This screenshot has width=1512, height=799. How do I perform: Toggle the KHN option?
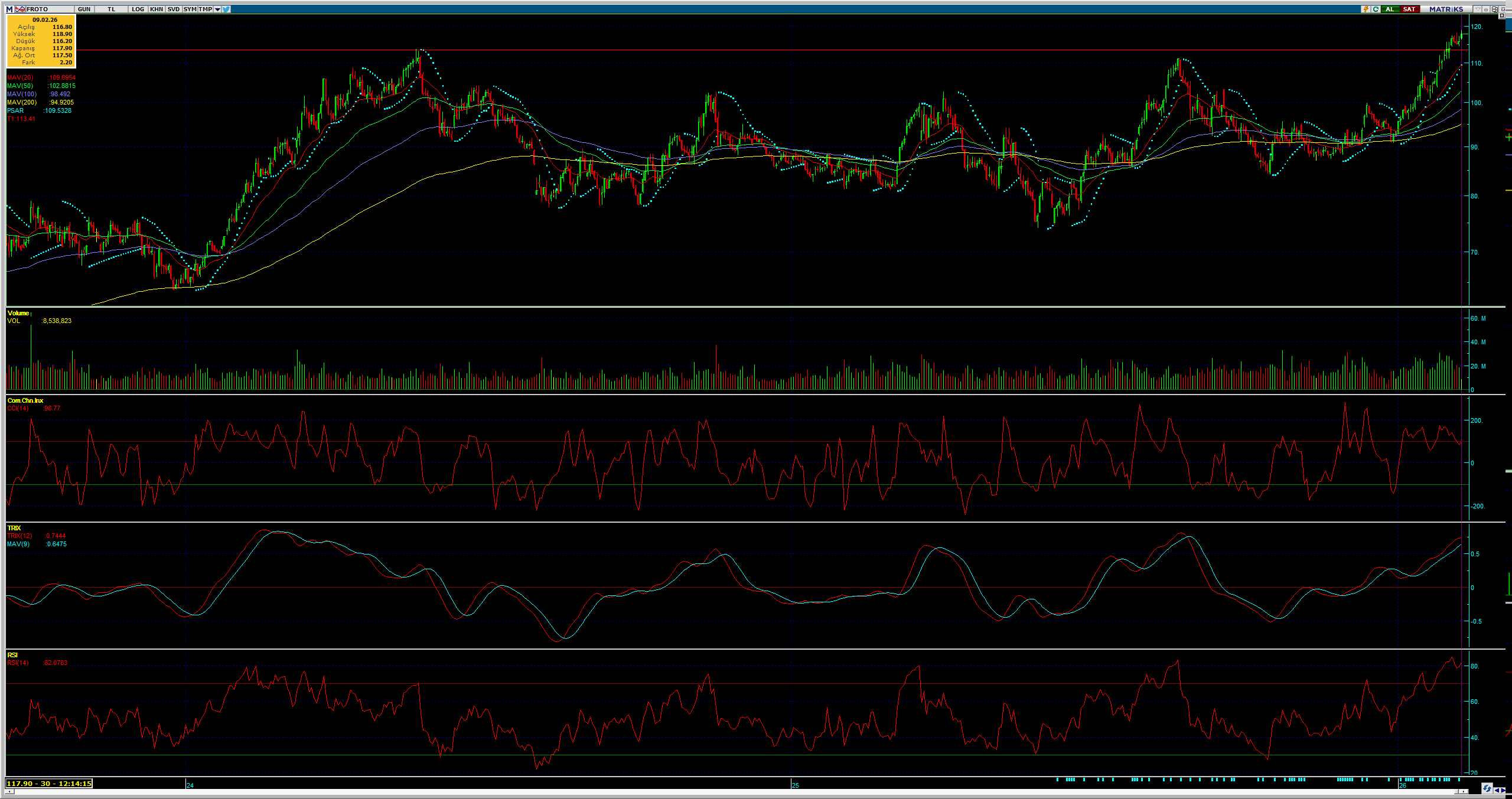(x=157, y=9)
